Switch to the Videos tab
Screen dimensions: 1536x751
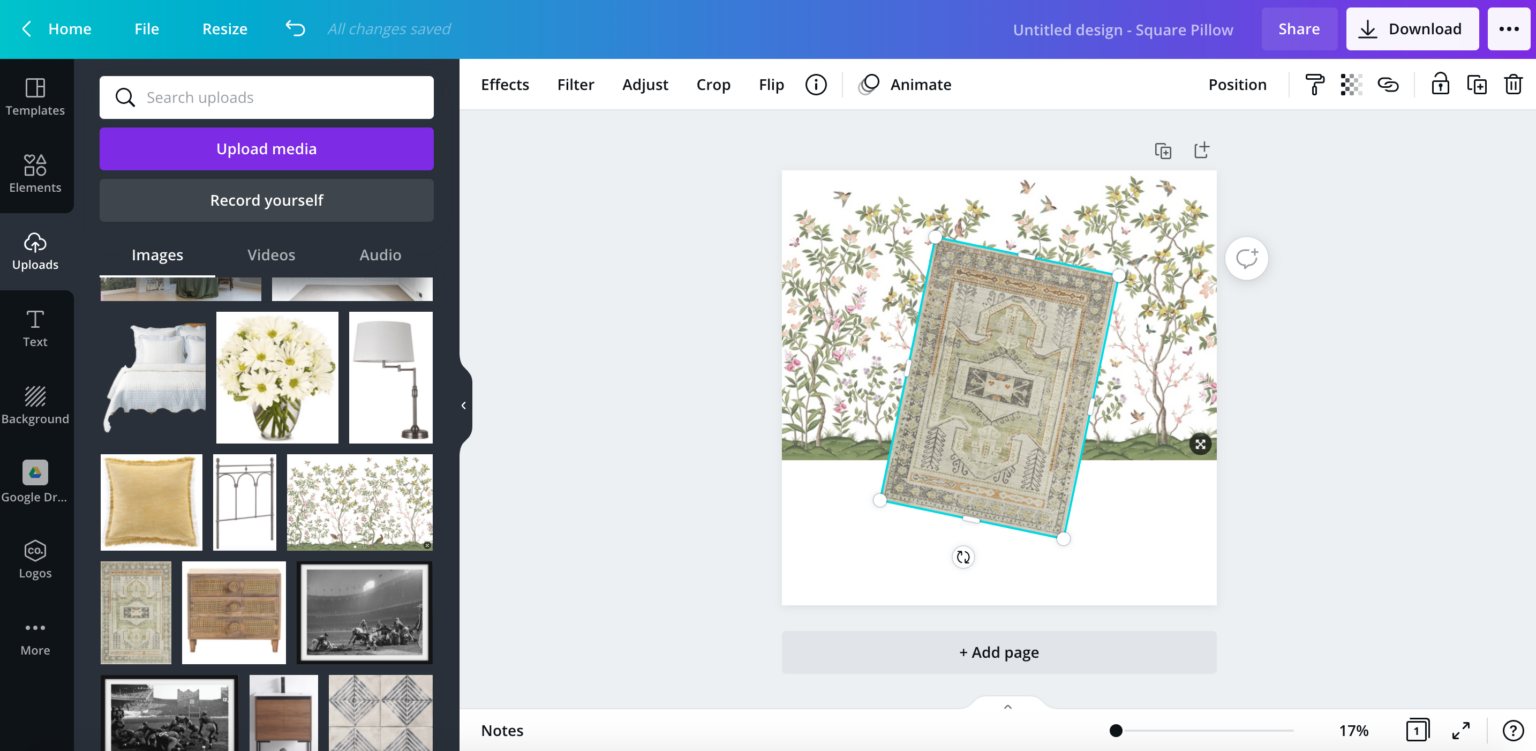(271, 255)
